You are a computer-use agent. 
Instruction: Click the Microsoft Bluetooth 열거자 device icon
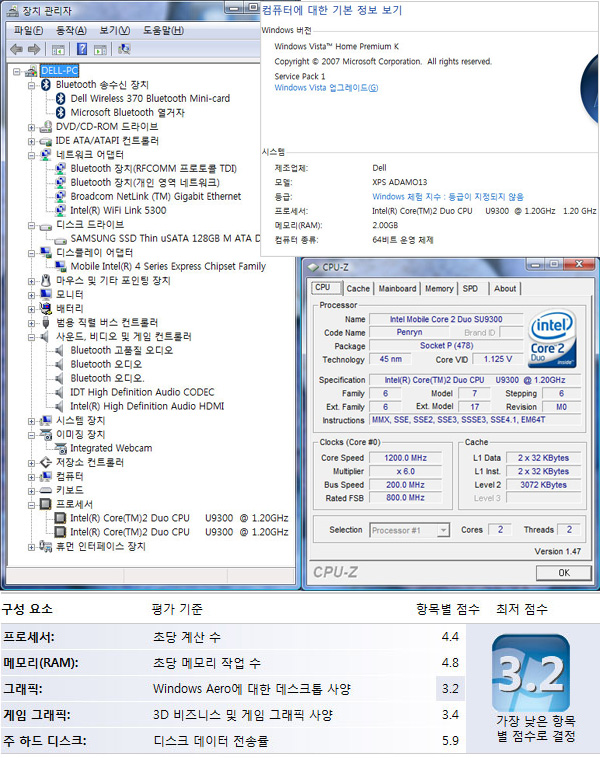coord(60,113)
